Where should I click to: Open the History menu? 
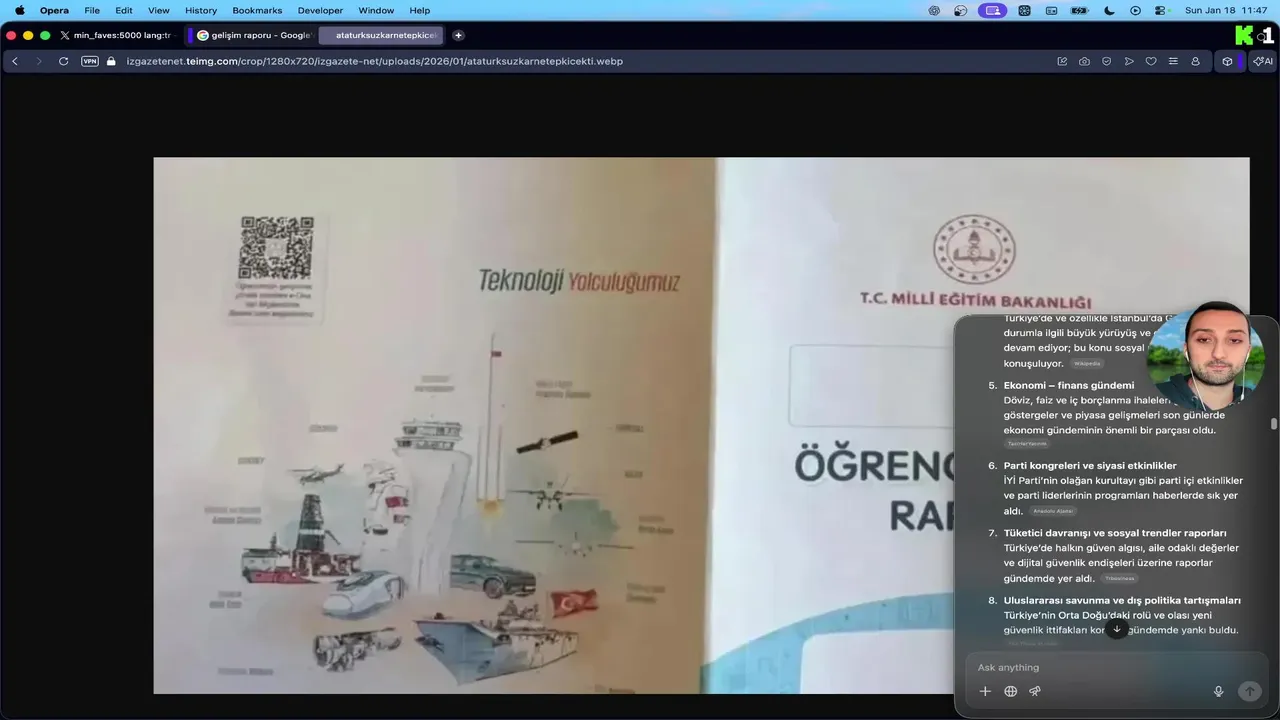(x=201, y=10)
